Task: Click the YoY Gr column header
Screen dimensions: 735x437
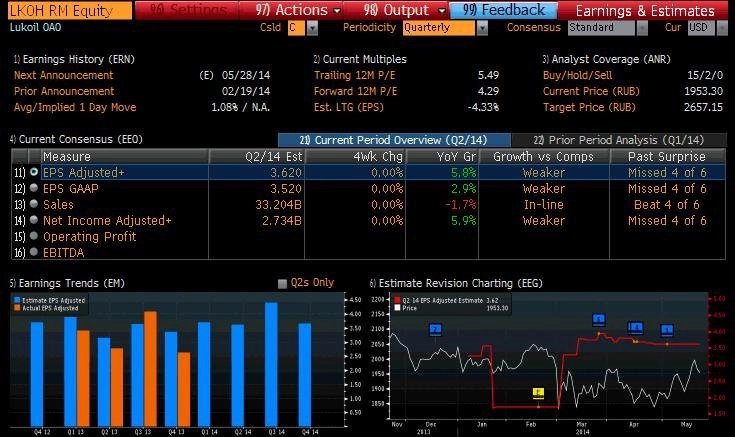Action: click(x=442, y=156)
